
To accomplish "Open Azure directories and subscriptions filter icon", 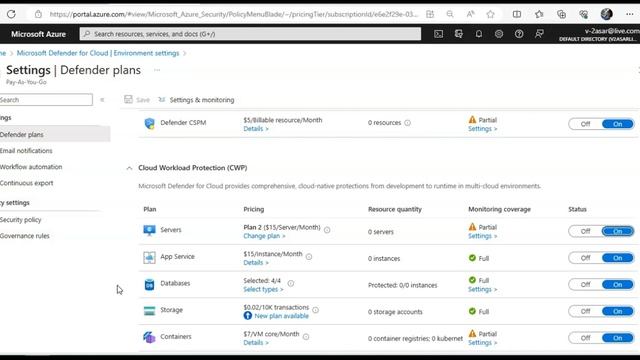I will point(458,34).
